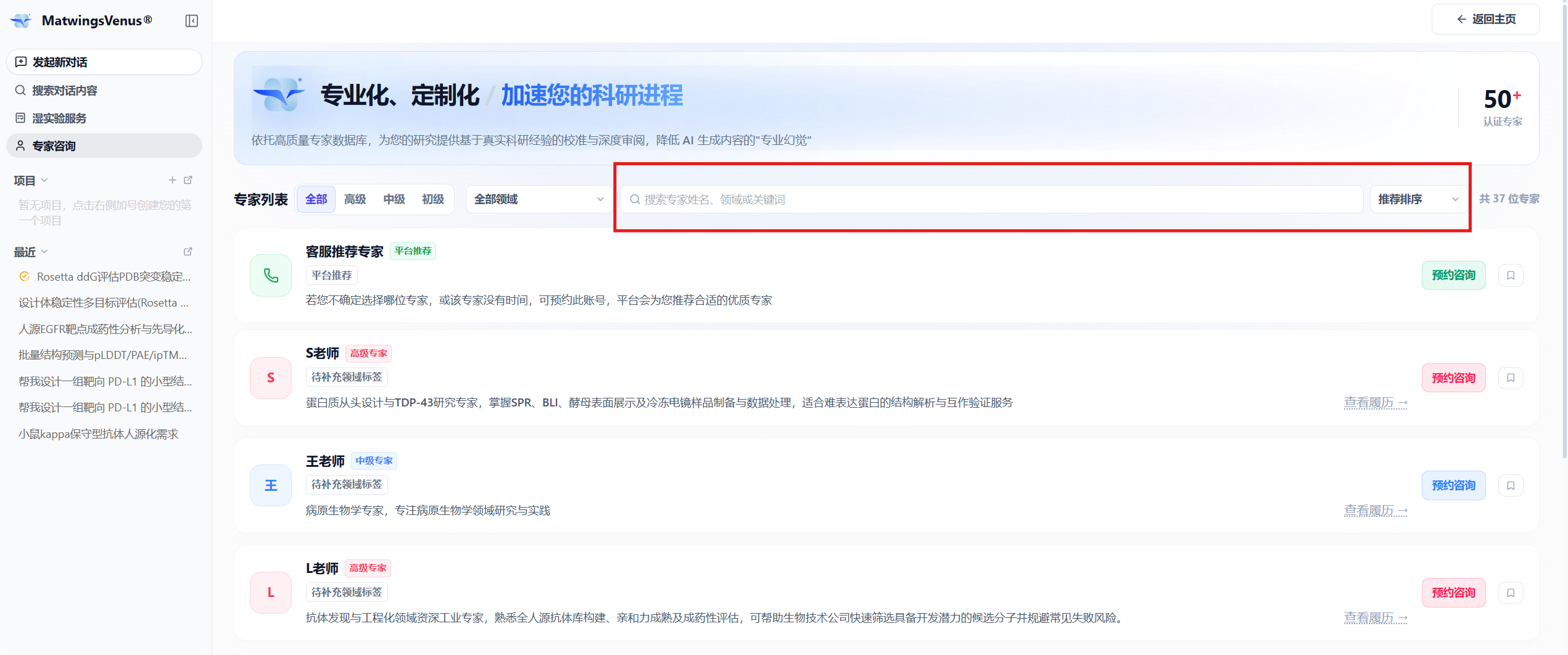Viewport: 1568px width, 655px height.
Task: Click the S老师 avatar thumbnail
Action: click(271, 377)
